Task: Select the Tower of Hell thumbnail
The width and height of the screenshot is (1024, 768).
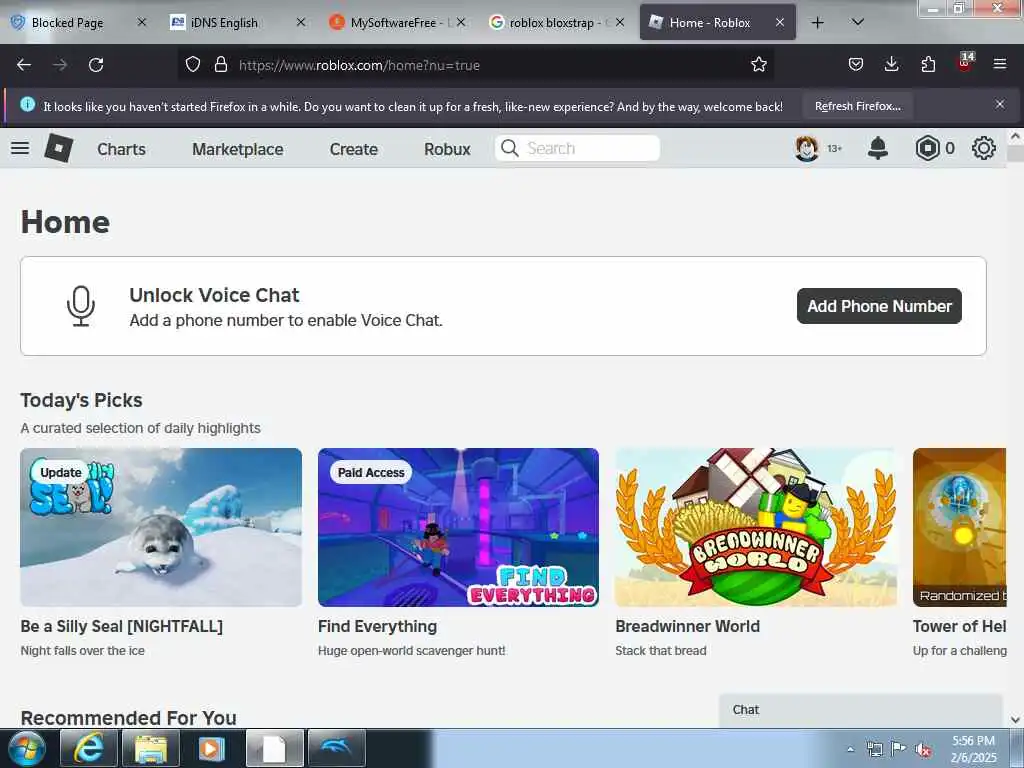Action: (x=959, y=527)
